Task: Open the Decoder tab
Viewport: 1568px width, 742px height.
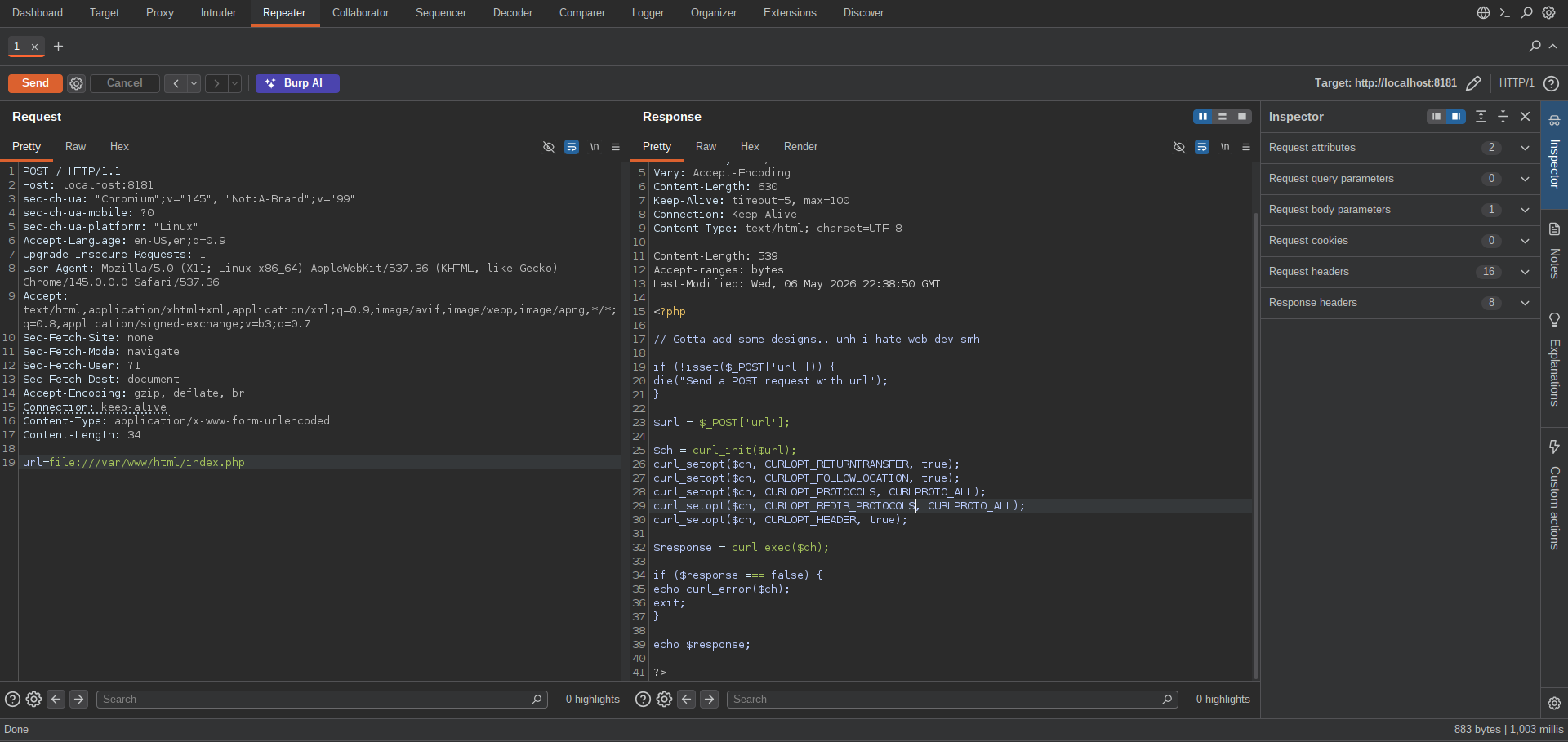Action: (513, 13)
